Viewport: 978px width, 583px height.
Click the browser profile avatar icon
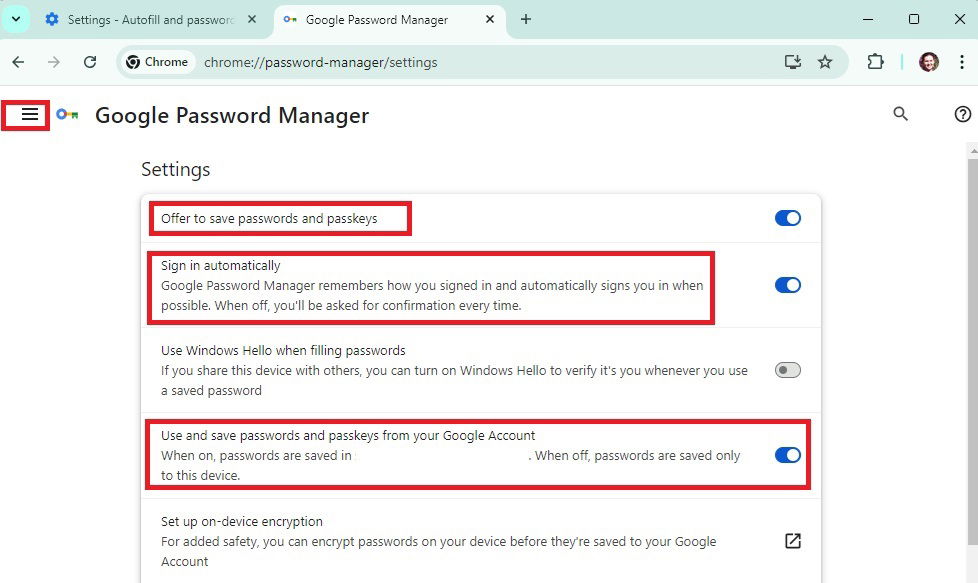pyautogui.click(x=928, y=61)
